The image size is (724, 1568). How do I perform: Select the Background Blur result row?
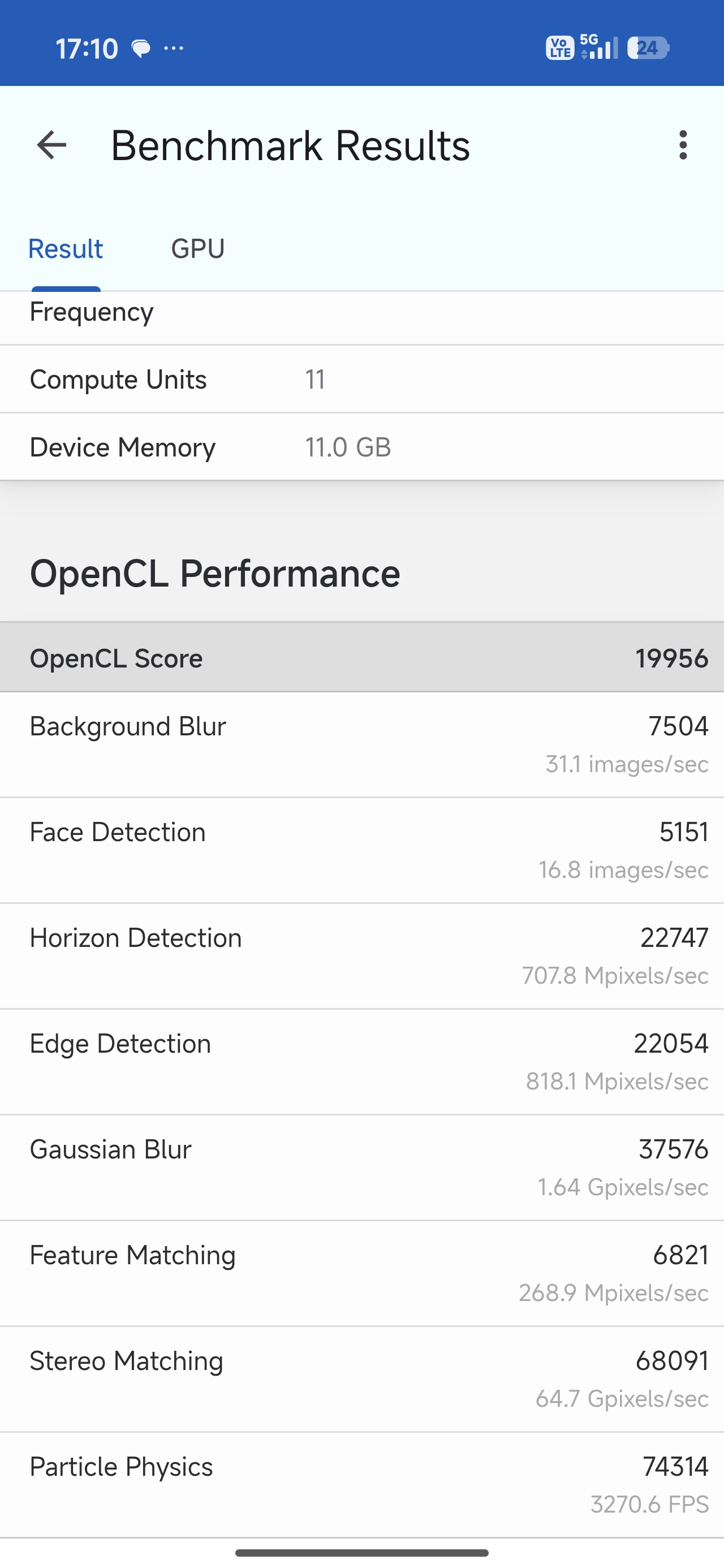click(361, 744)
